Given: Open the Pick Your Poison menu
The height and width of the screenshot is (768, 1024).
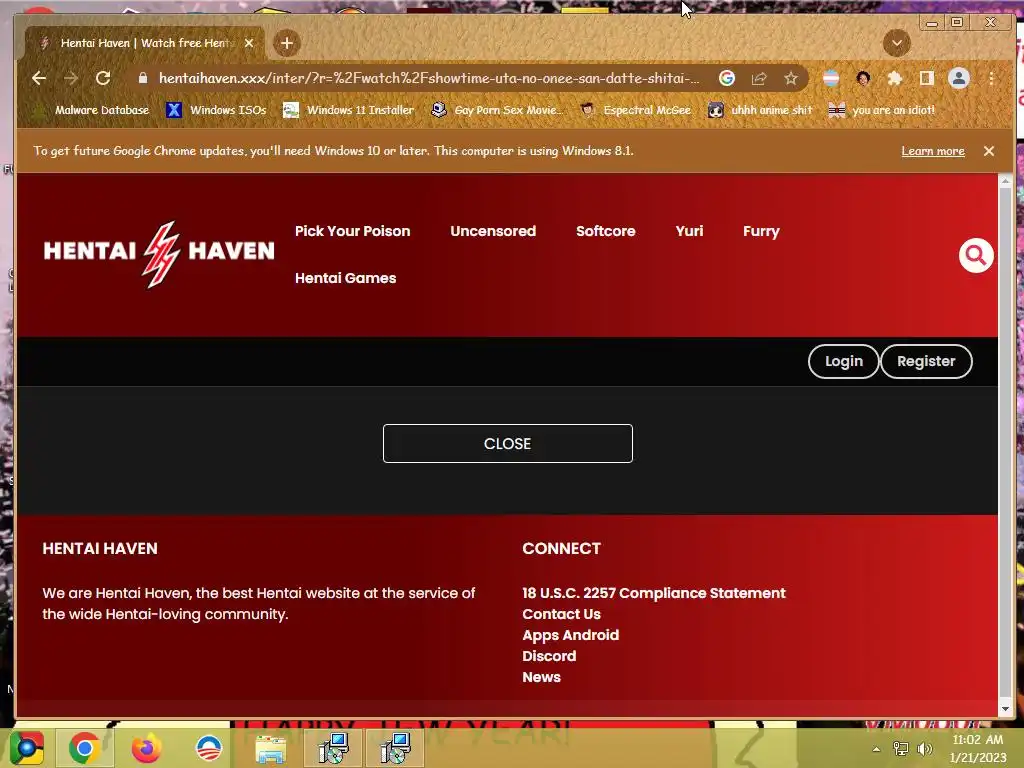Looking at the screenshot, I should tap(353, 231).
